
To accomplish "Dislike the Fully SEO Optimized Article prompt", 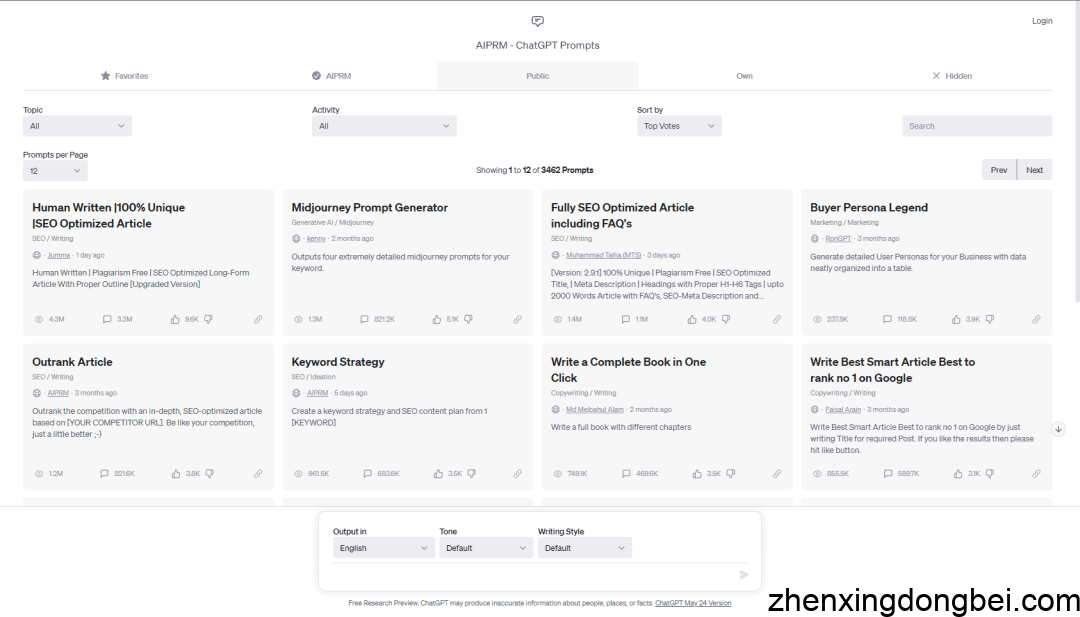I will coord(727,320).
